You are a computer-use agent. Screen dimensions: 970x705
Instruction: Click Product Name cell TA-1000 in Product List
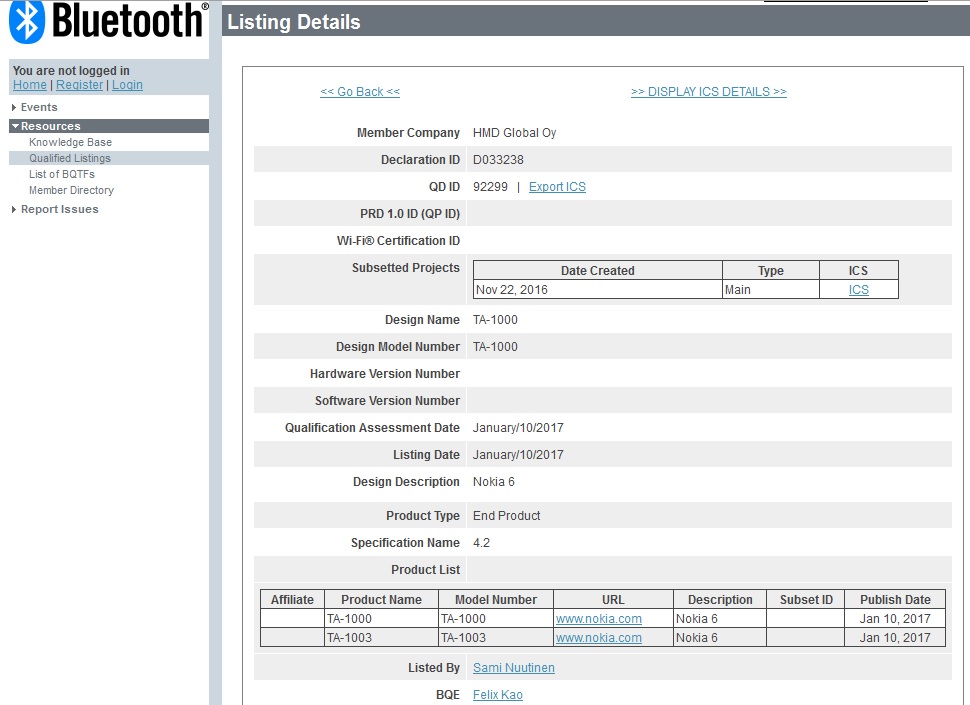coord(382,618)
